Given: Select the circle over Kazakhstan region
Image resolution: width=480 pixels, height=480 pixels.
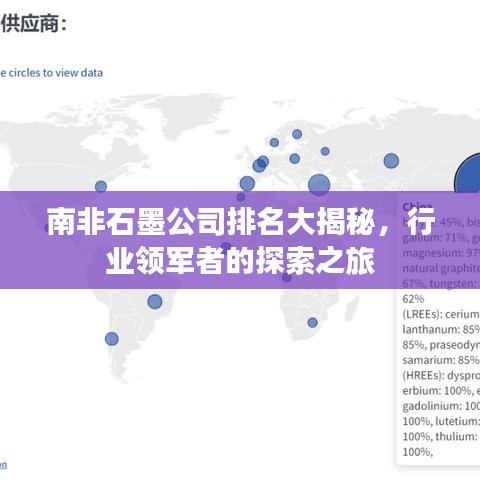Looking at the screenshot, I should pyautogui.click(x=391, y=161).
